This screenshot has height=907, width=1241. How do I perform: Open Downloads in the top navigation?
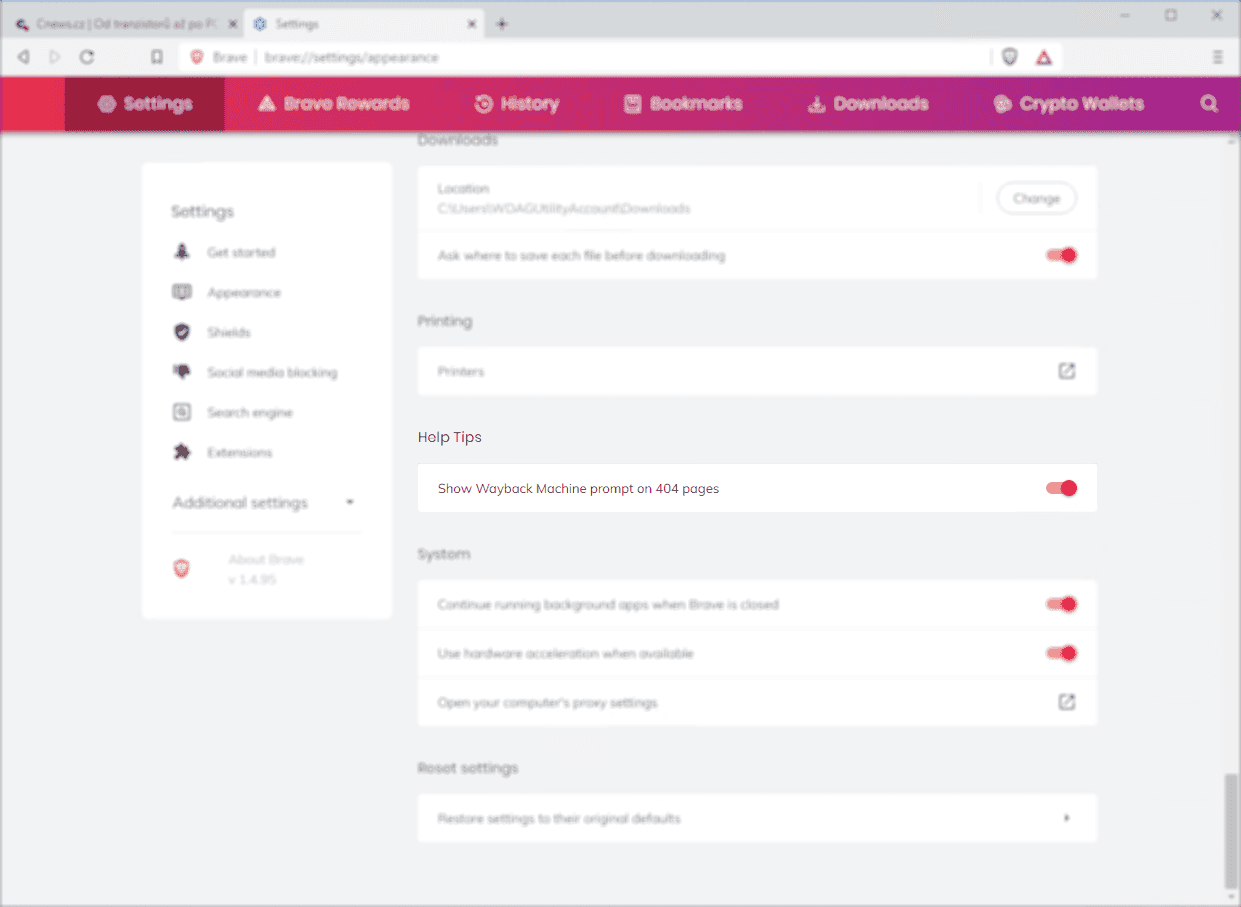click(868, 104)
